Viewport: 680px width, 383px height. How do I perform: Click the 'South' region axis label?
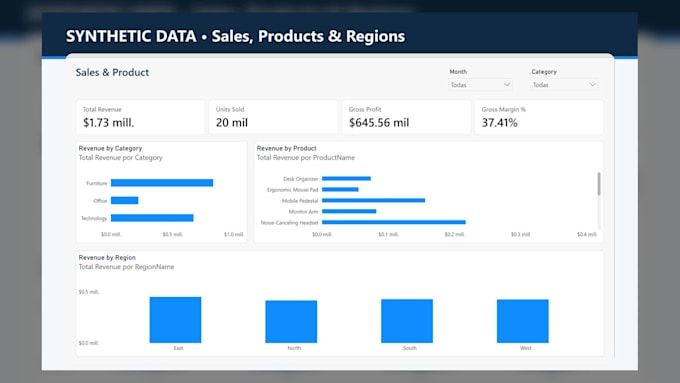click(x=410, y=348)
